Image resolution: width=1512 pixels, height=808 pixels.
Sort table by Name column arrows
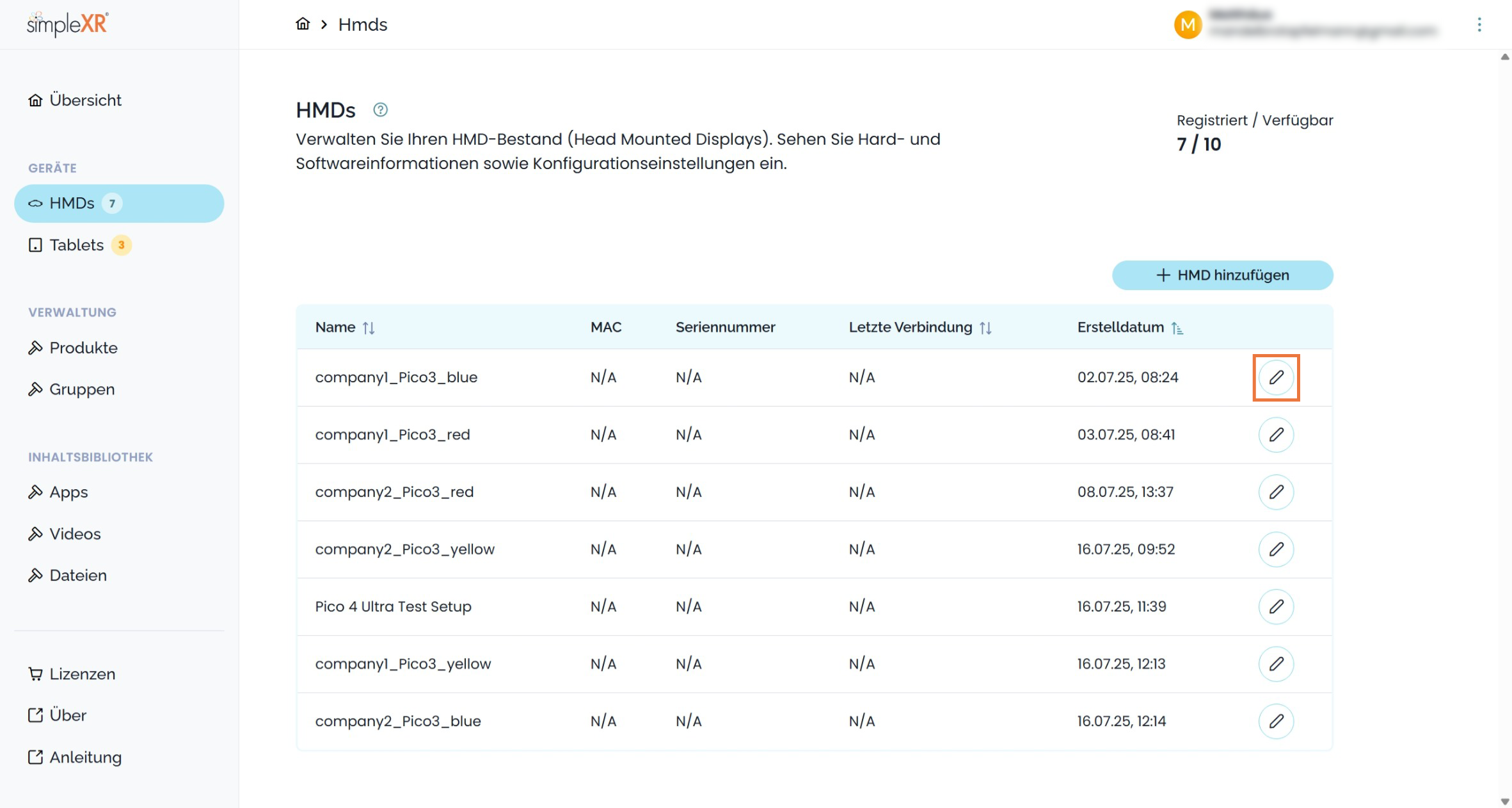click(x=369, y=328)
